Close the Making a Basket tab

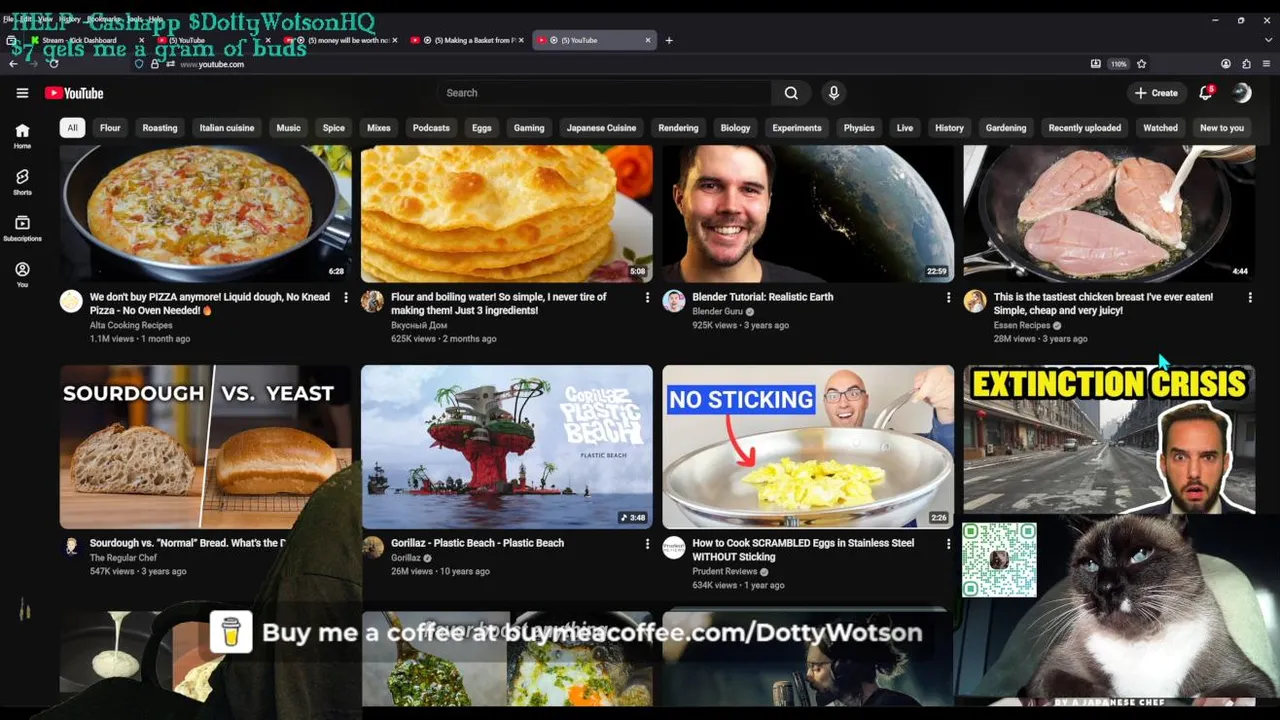coord(521,40)
